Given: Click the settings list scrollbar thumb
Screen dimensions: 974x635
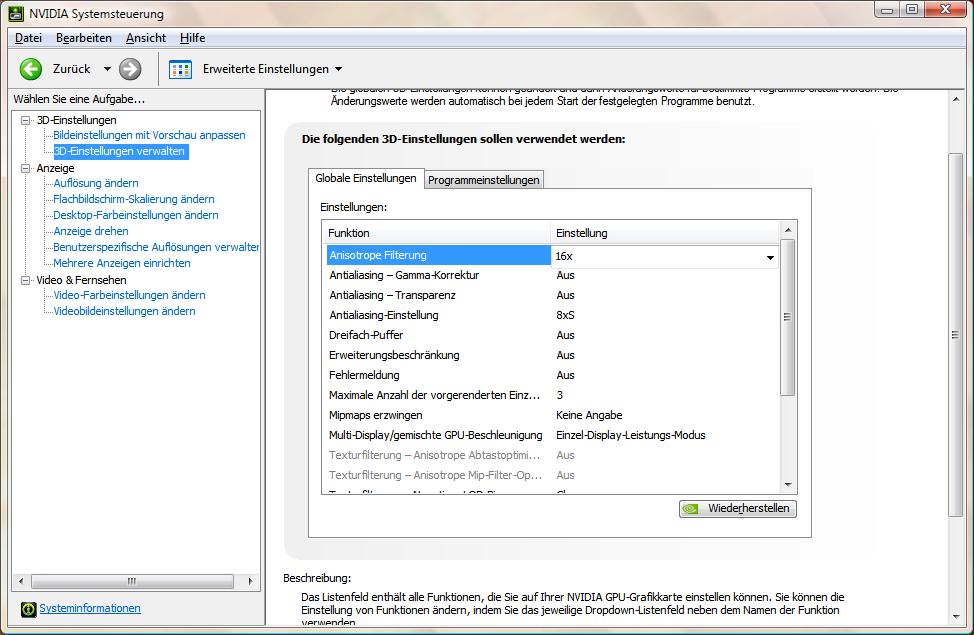Looking at the screenshot, I should click(788, 318).
